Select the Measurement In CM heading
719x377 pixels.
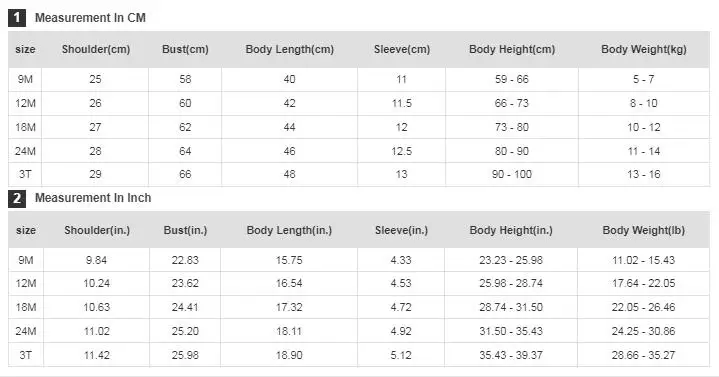click(90, 18)
